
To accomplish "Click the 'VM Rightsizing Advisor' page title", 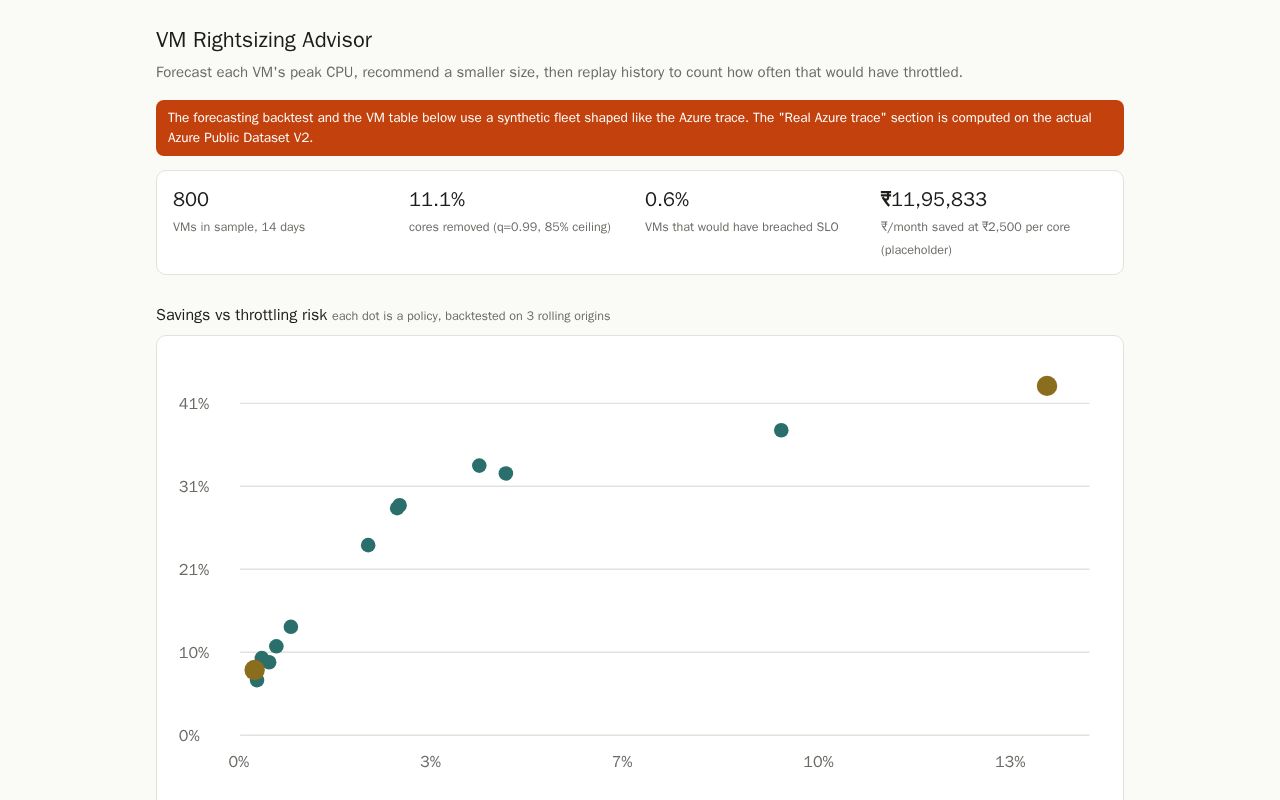I will (264, 40).
